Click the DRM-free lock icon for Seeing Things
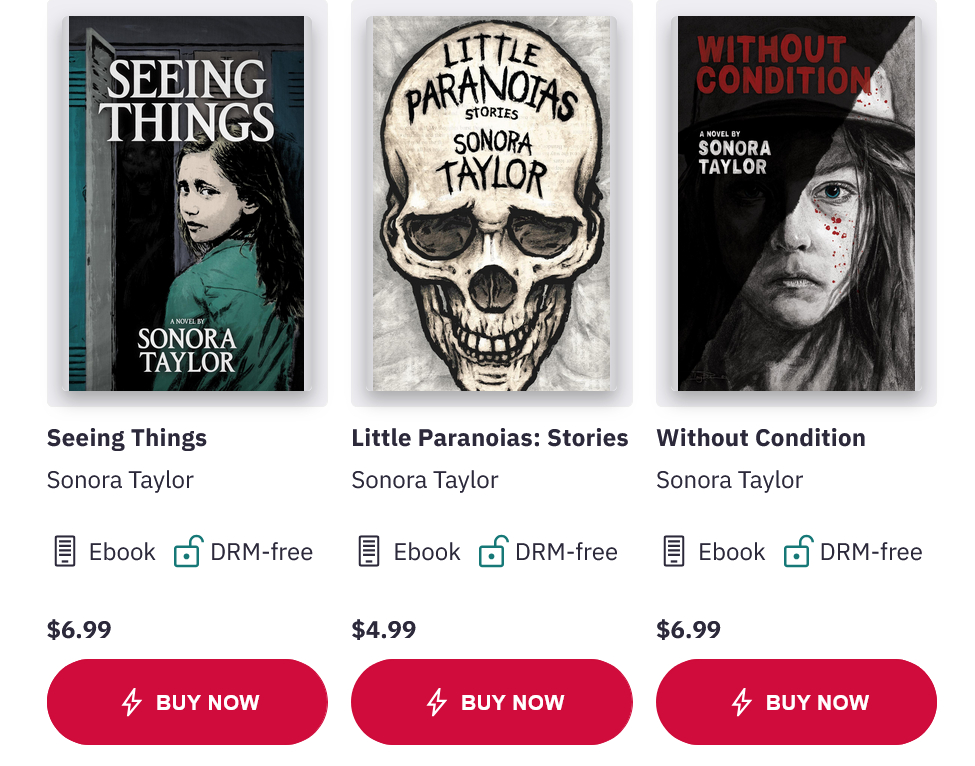 click(x=187, y=551)
